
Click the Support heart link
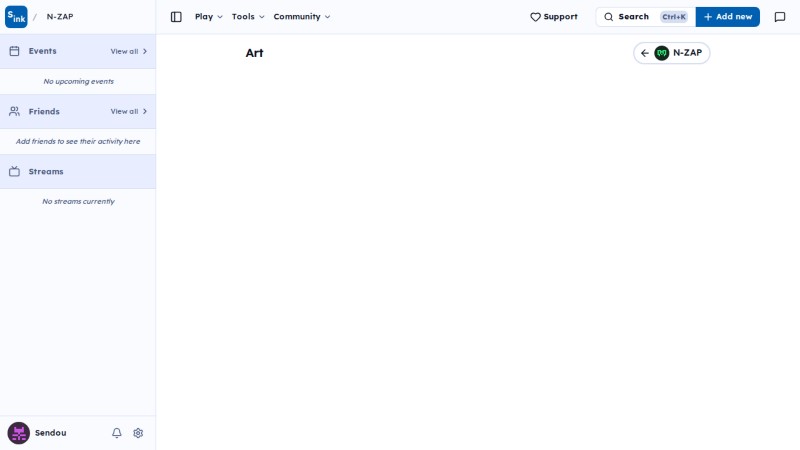pos(554,17)
